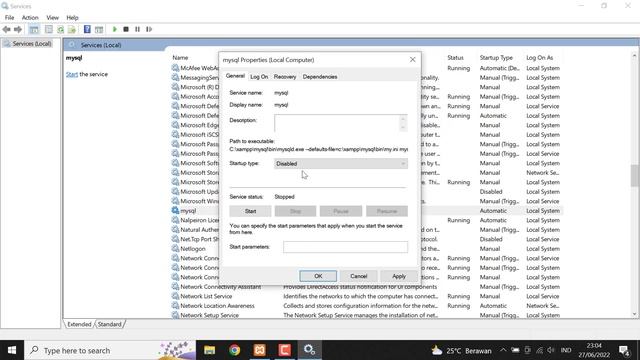Click the scrollbar down arrow in services list
This screenshot has height=360, width=640.
[x=634, y=314]
